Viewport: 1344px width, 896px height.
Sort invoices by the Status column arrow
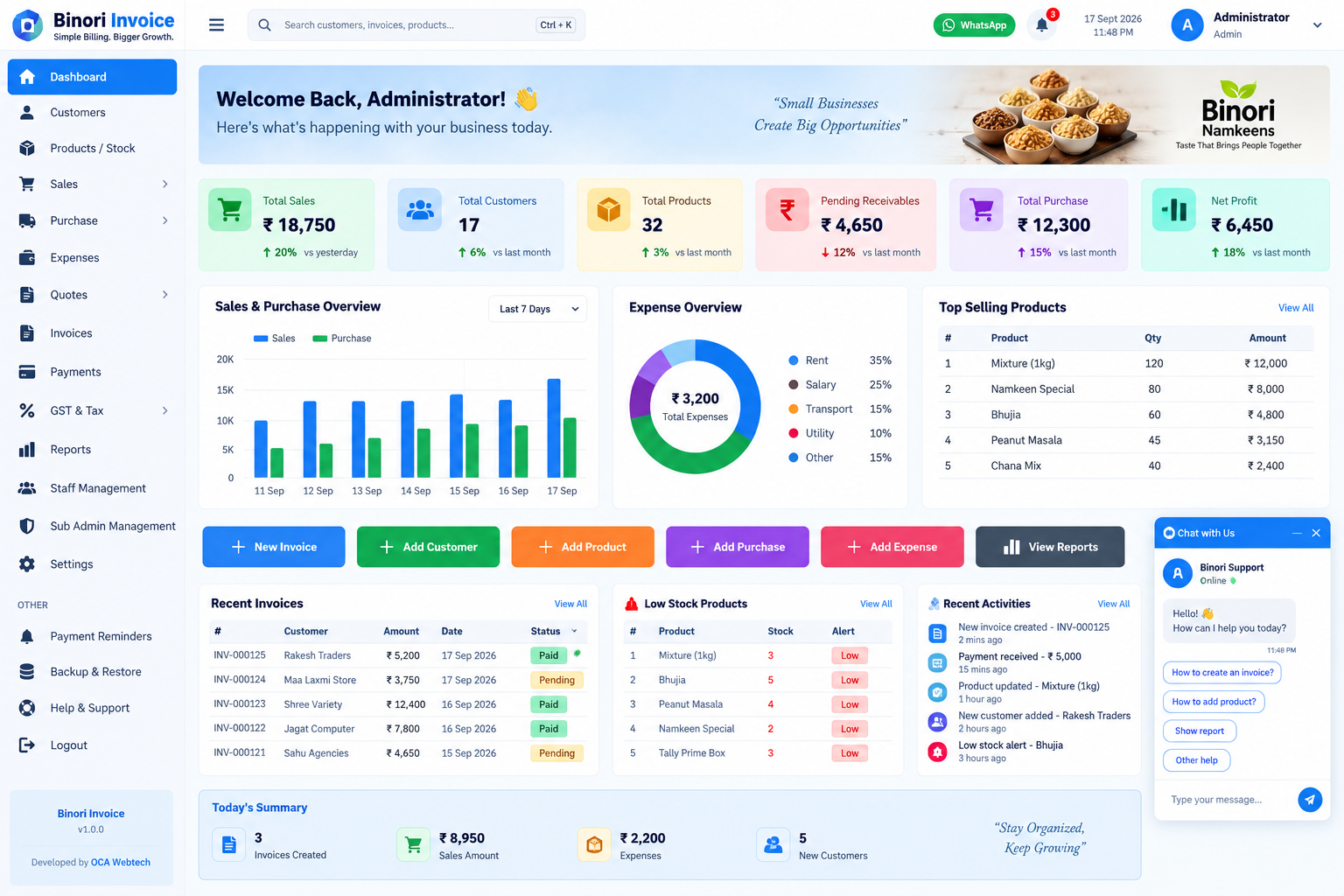(575, 631)
